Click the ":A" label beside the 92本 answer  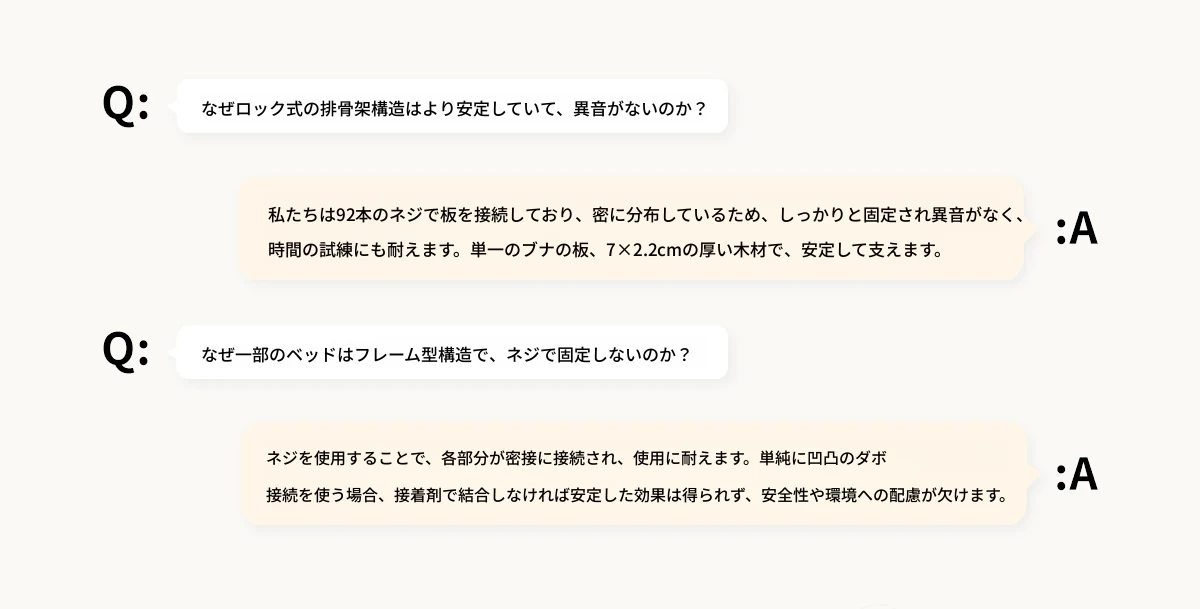(x=1077, y=230)
